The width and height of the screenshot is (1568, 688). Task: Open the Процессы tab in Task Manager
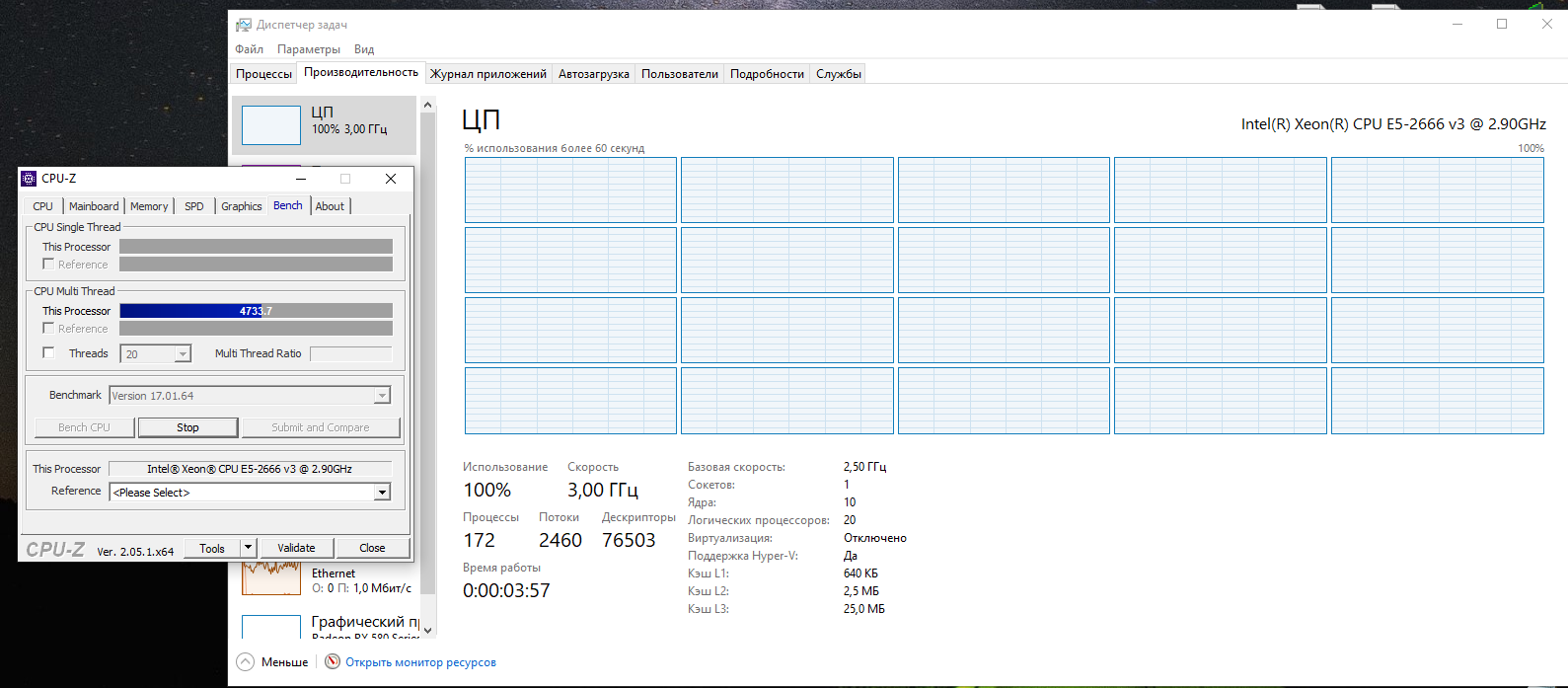pyautogui.click(x=263, y=74)
